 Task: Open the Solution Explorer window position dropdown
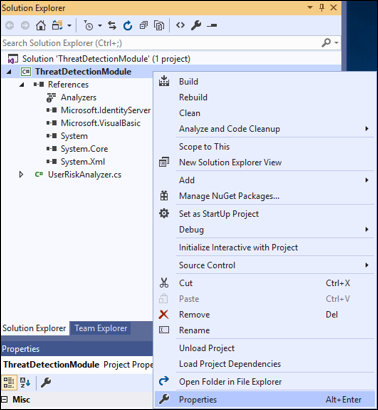[310, 7]
